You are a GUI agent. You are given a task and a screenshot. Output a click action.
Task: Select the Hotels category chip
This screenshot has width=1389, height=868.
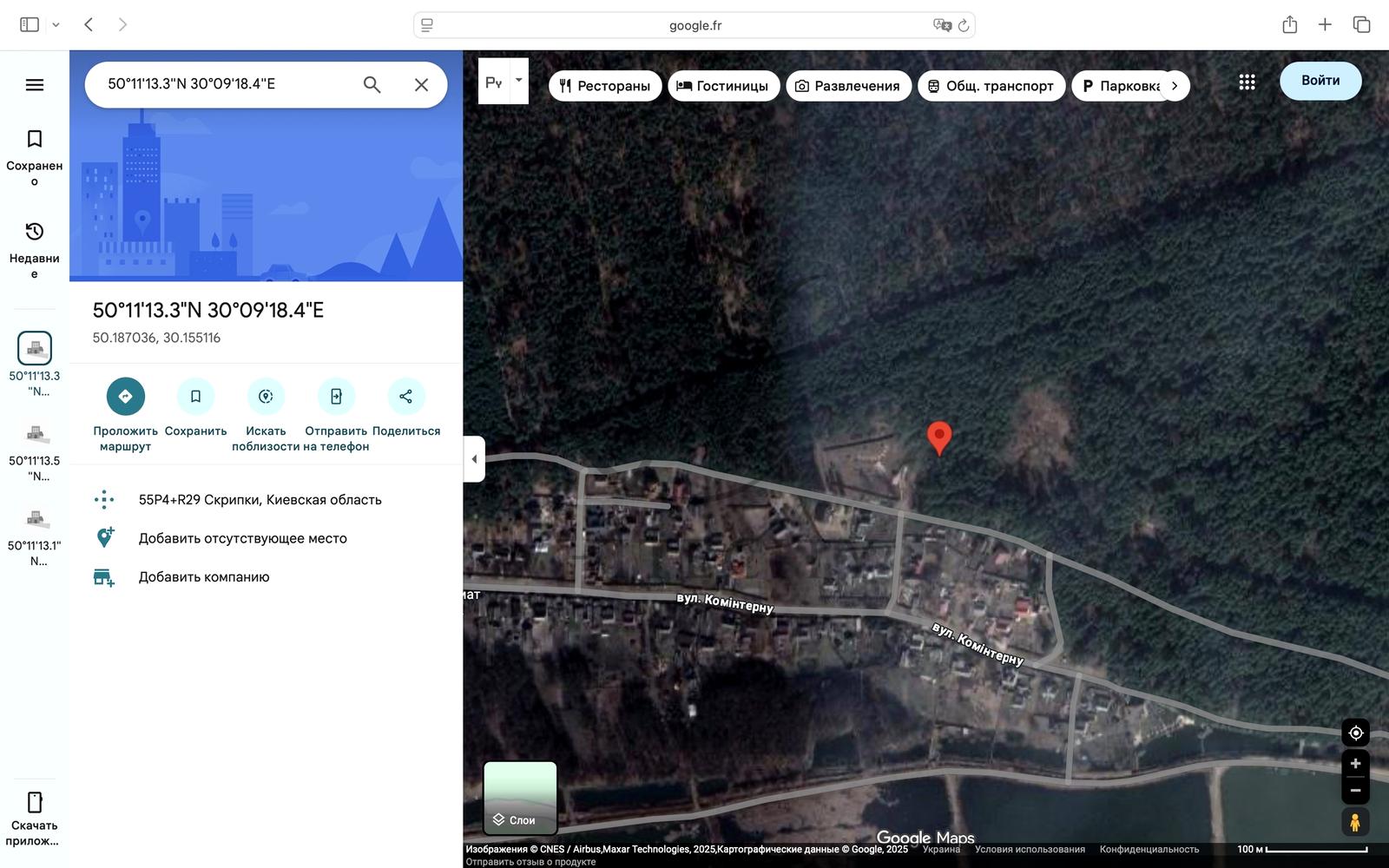coord(722,86)
